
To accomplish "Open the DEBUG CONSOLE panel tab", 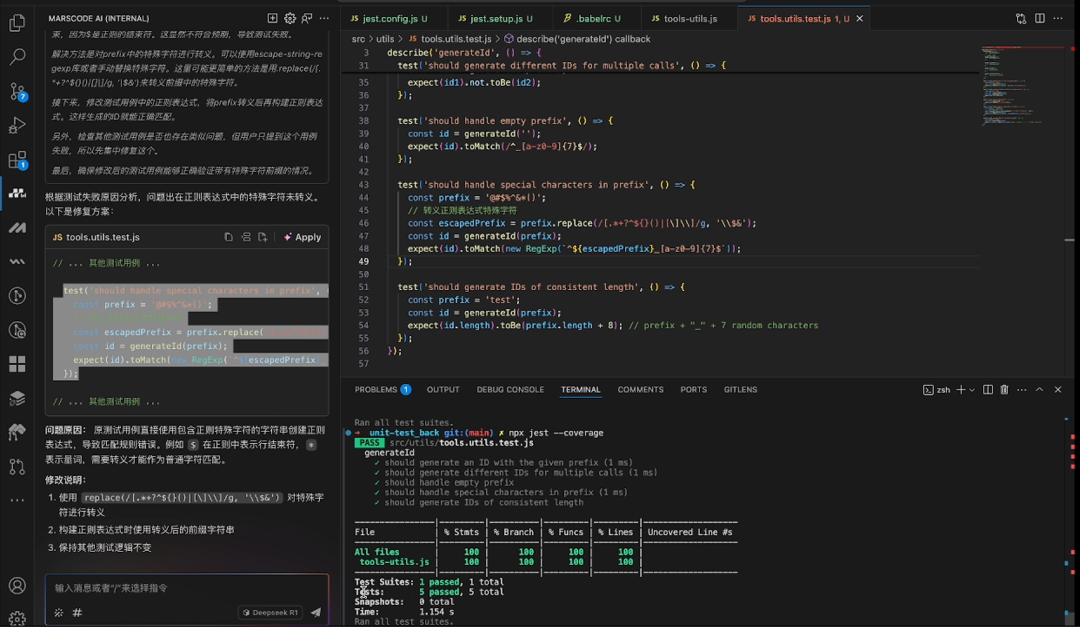I will coord(510,390).
